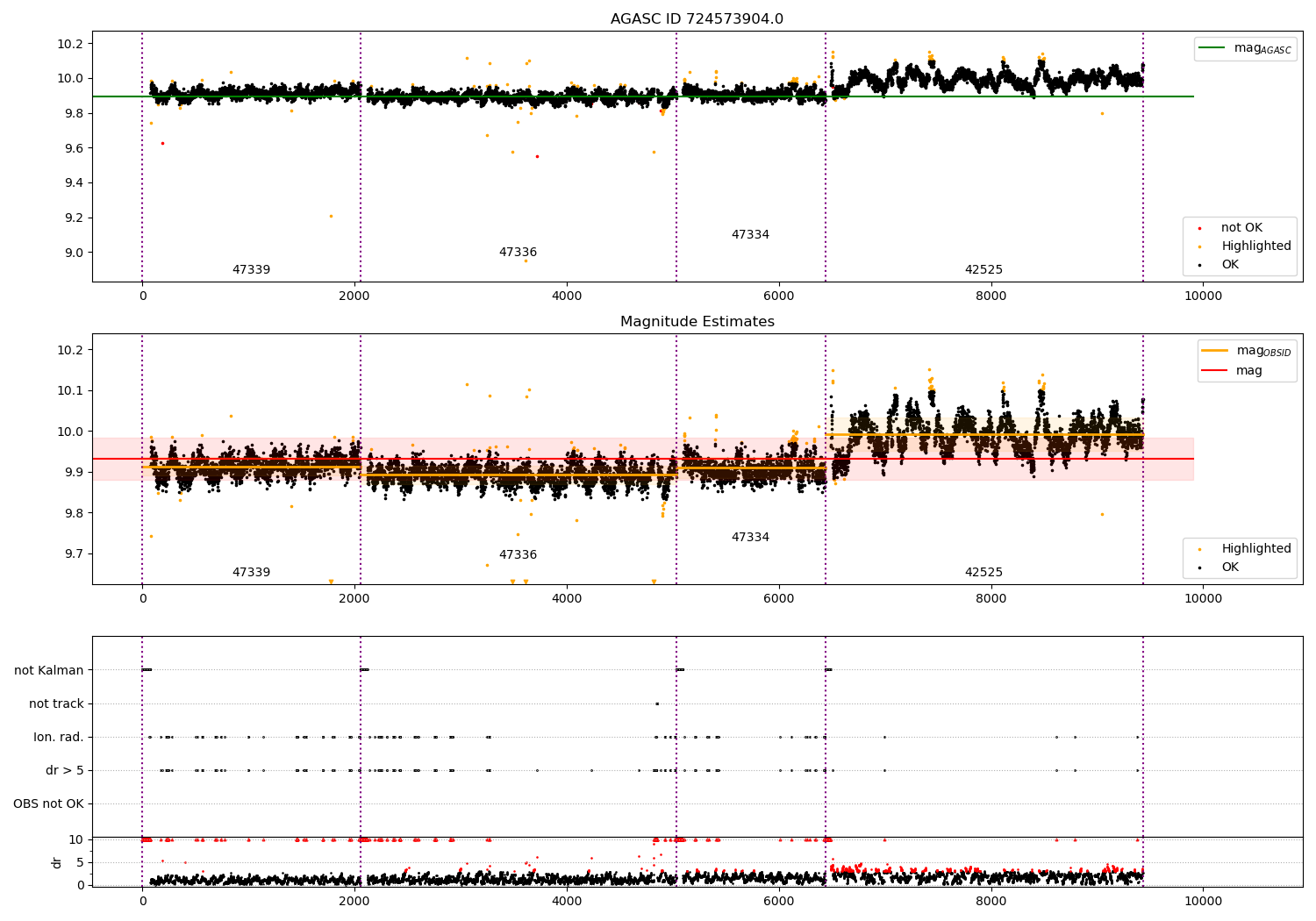
Task: Click the 9.0 y-axis tick label
Action: tap(73, 253)
